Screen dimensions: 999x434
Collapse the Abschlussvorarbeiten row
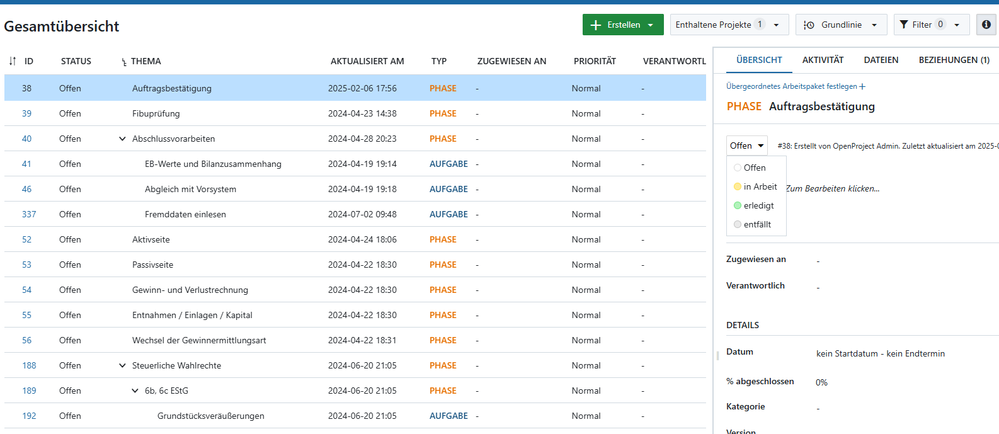pyautogui.click(x=123, y=138)
